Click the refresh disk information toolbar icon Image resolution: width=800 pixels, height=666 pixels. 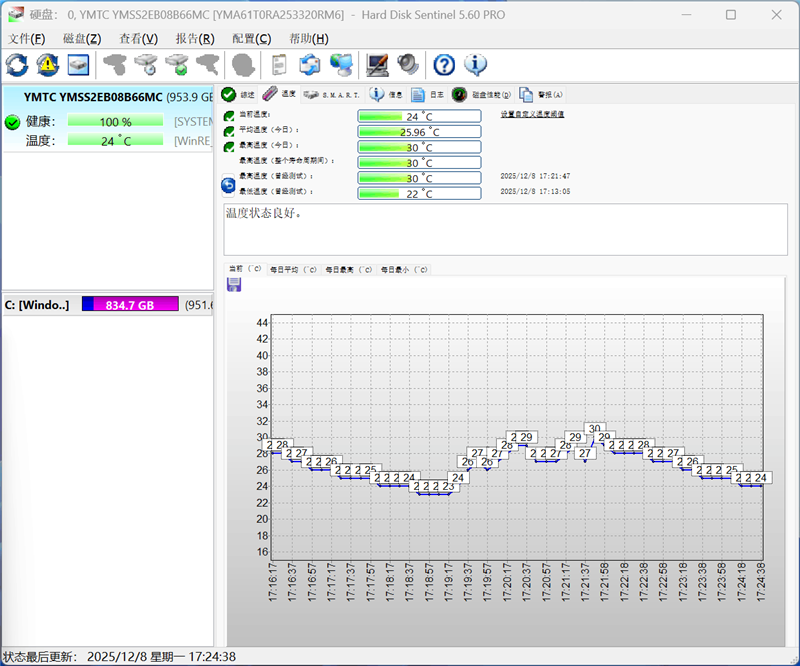pos(17,65)
